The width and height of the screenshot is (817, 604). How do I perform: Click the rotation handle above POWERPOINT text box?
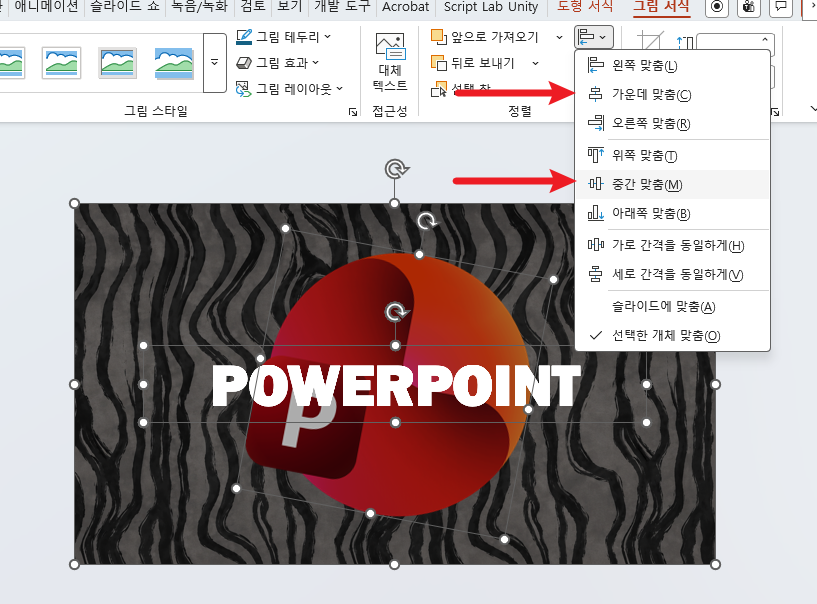click(x=396, y=312)
